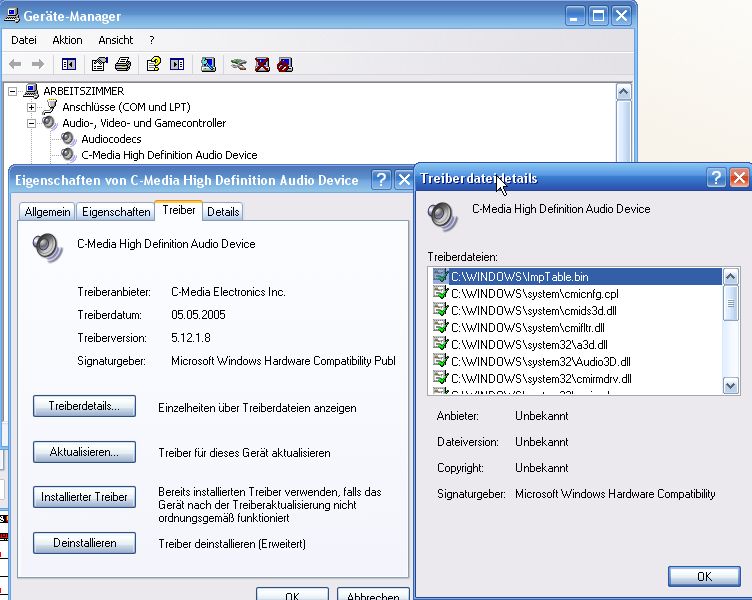The image size is (752, 600).
Task: Select C-Media High Definition Audio Device tree item
Action: (169, 155)
